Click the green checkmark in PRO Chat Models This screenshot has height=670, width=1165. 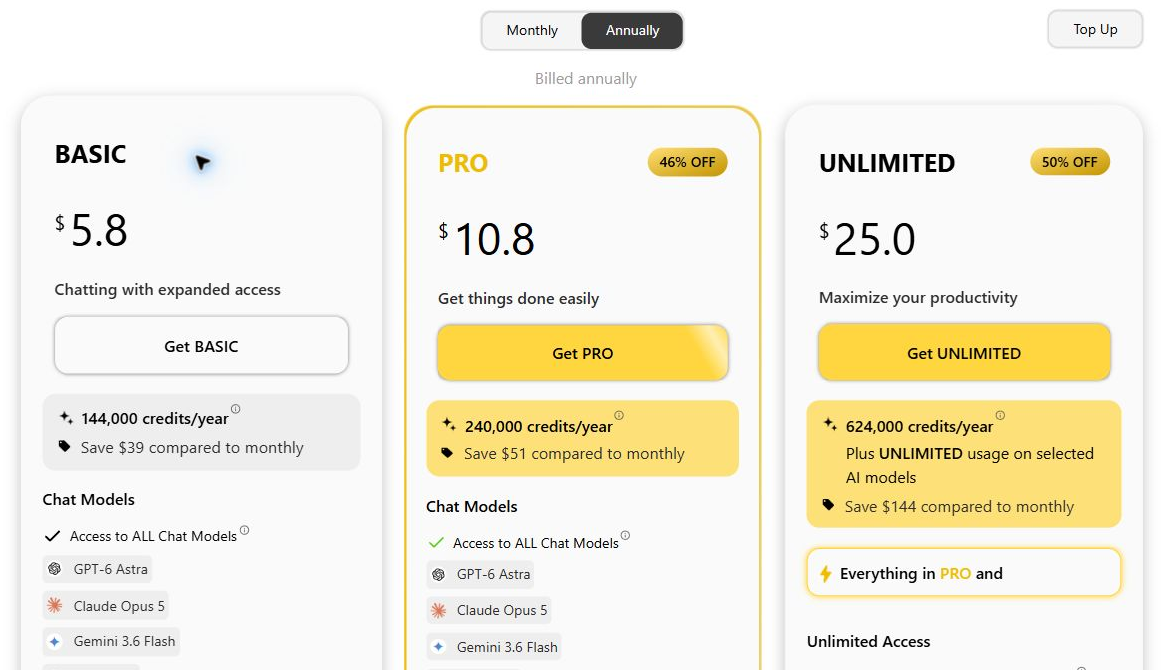coord(436,543)
